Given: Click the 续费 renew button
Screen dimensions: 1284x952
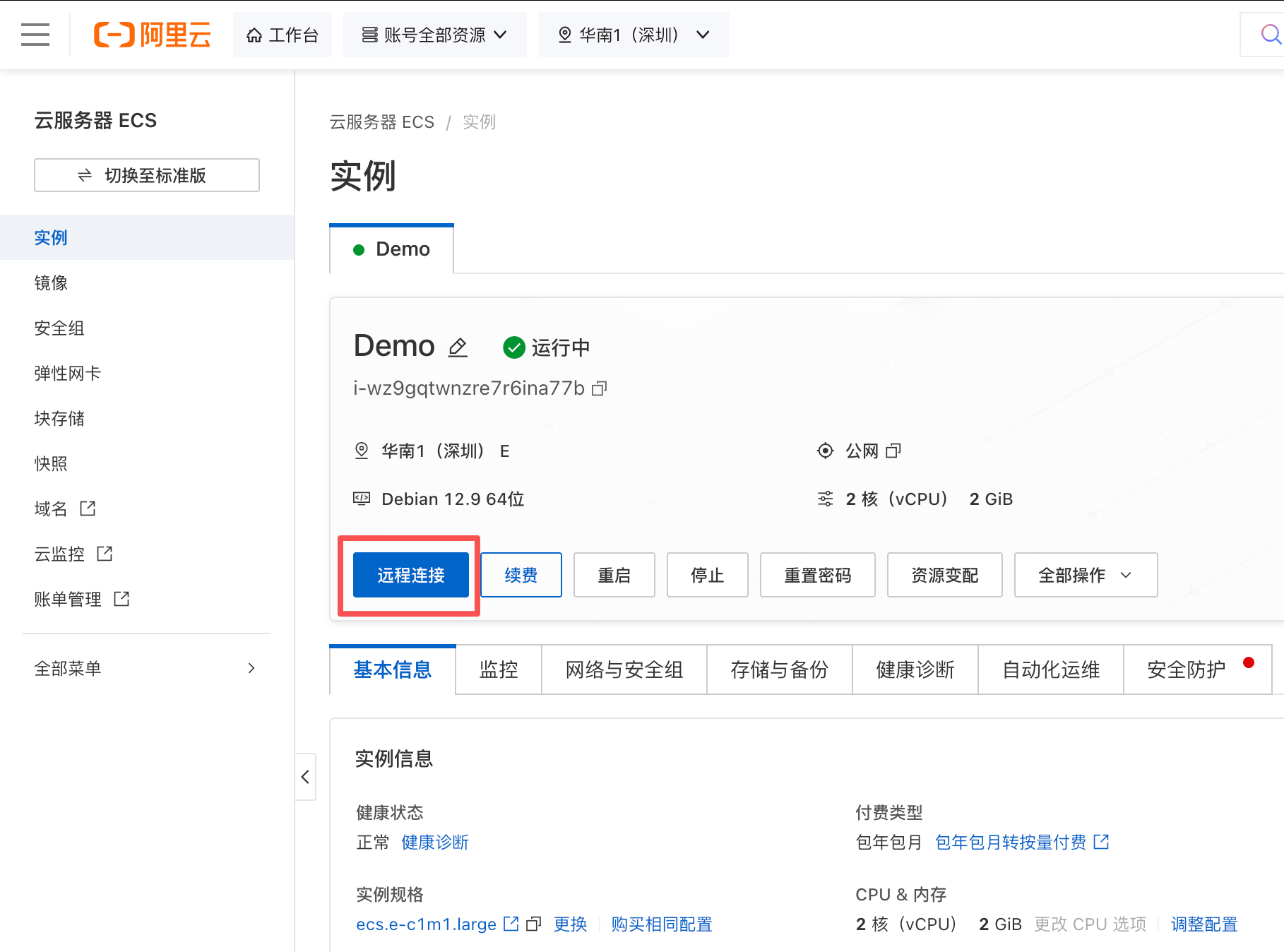Looking at the screenshot, I should click(521, 575).
